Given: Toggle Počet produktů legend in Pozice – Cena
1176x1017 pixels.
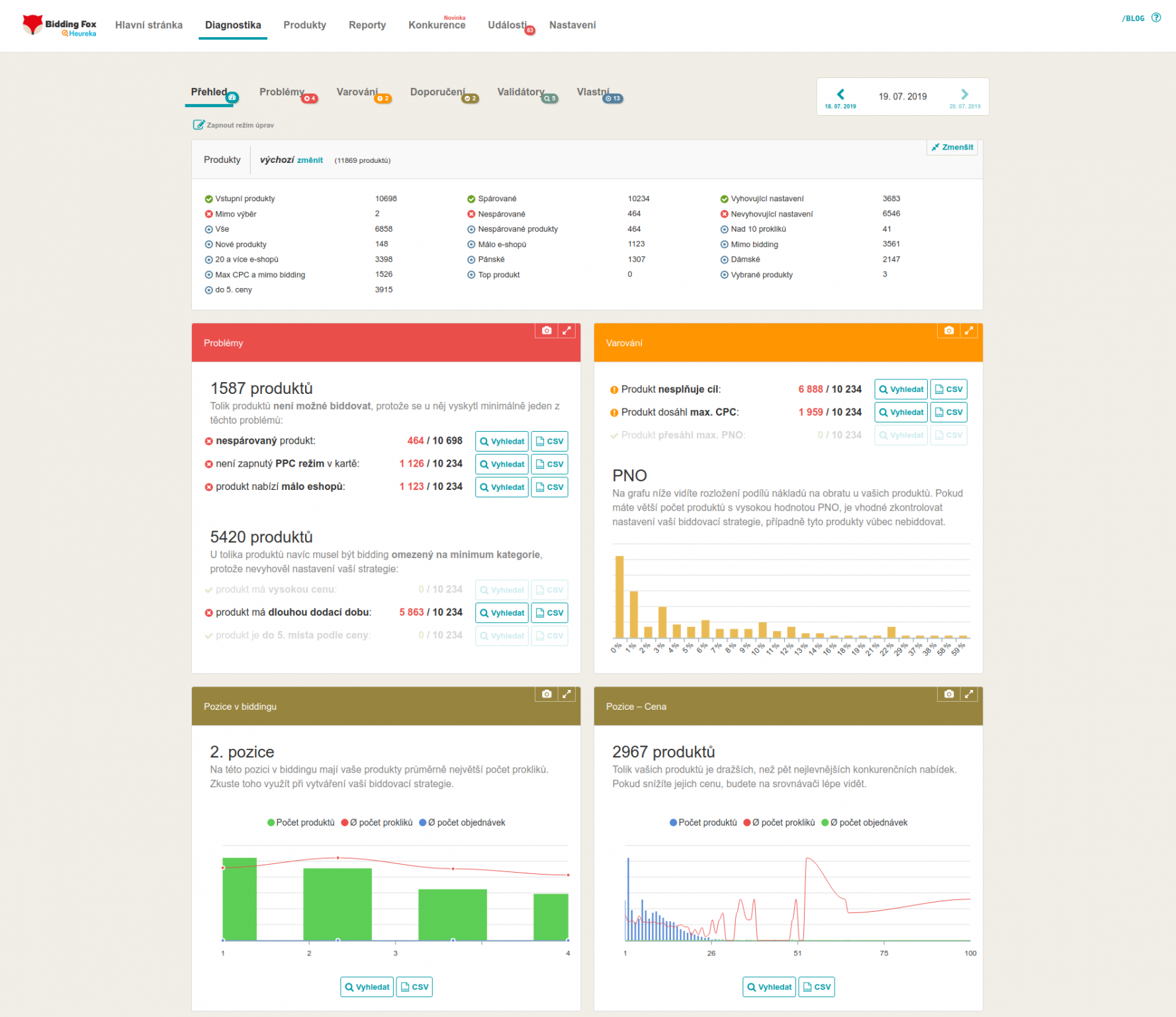Looking at the screenshot, I should pyautogui.click(x=703, y=822).
